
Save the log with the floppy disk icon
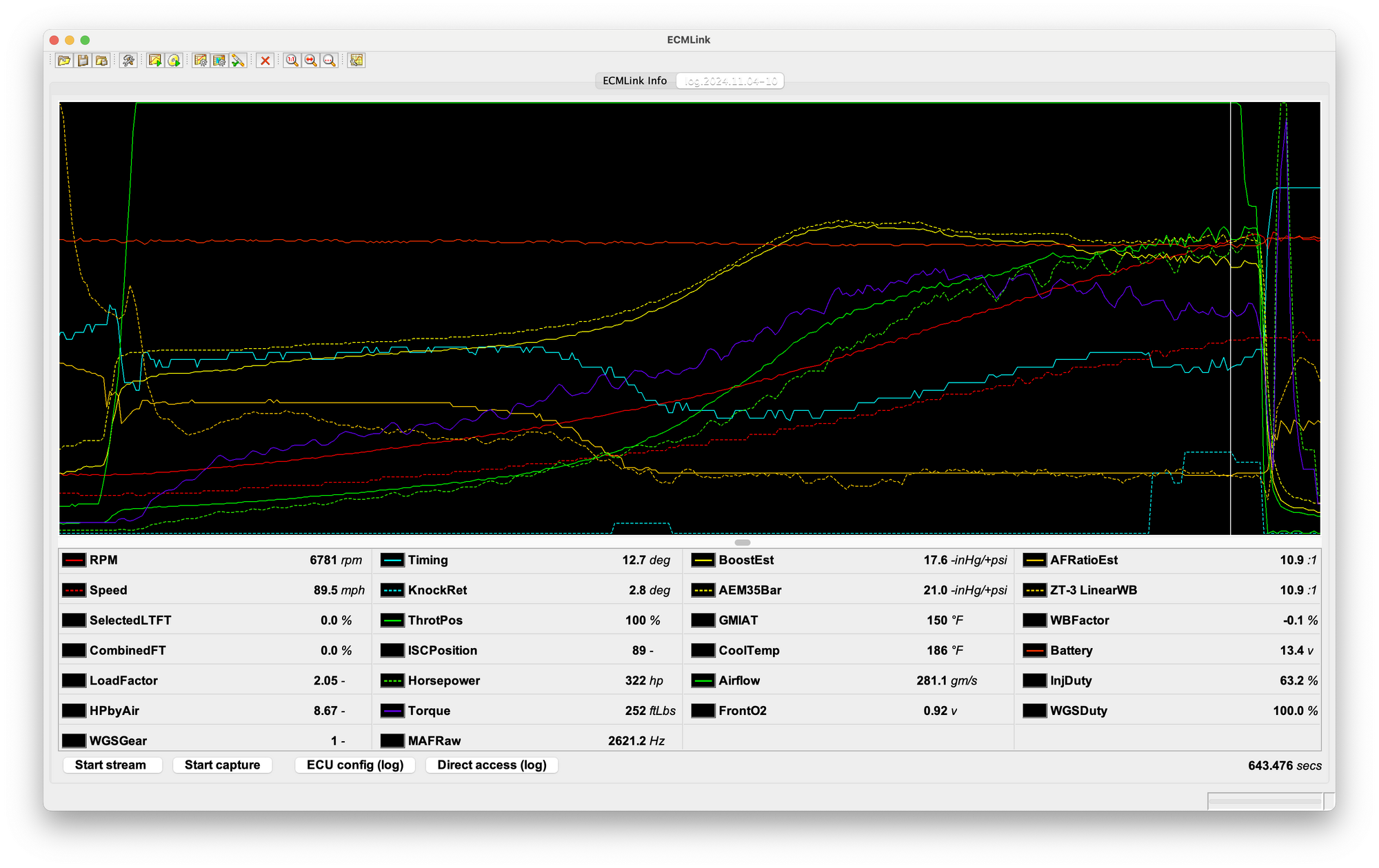coord(83,61)
